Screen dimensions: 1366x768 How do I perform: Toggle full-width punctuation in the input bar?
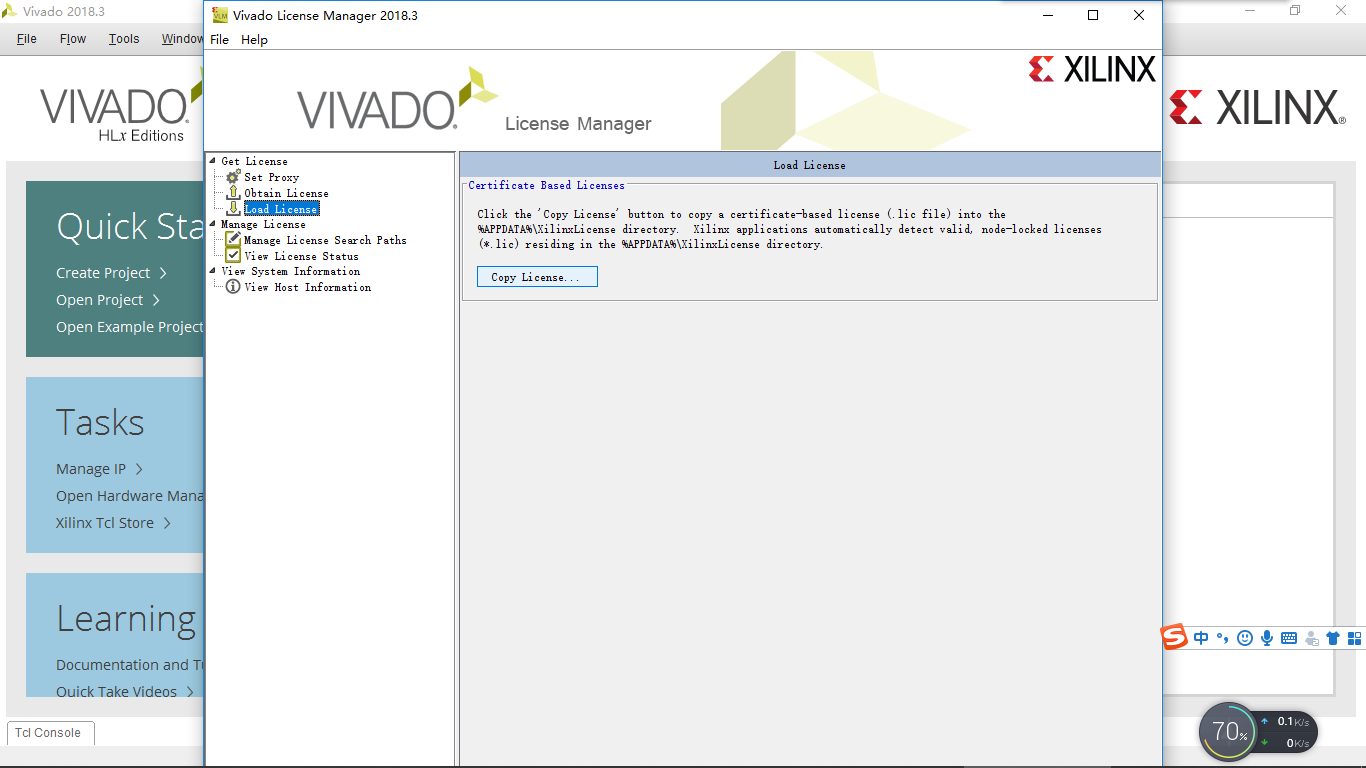pyautogui.click(x=1222, y=638)
